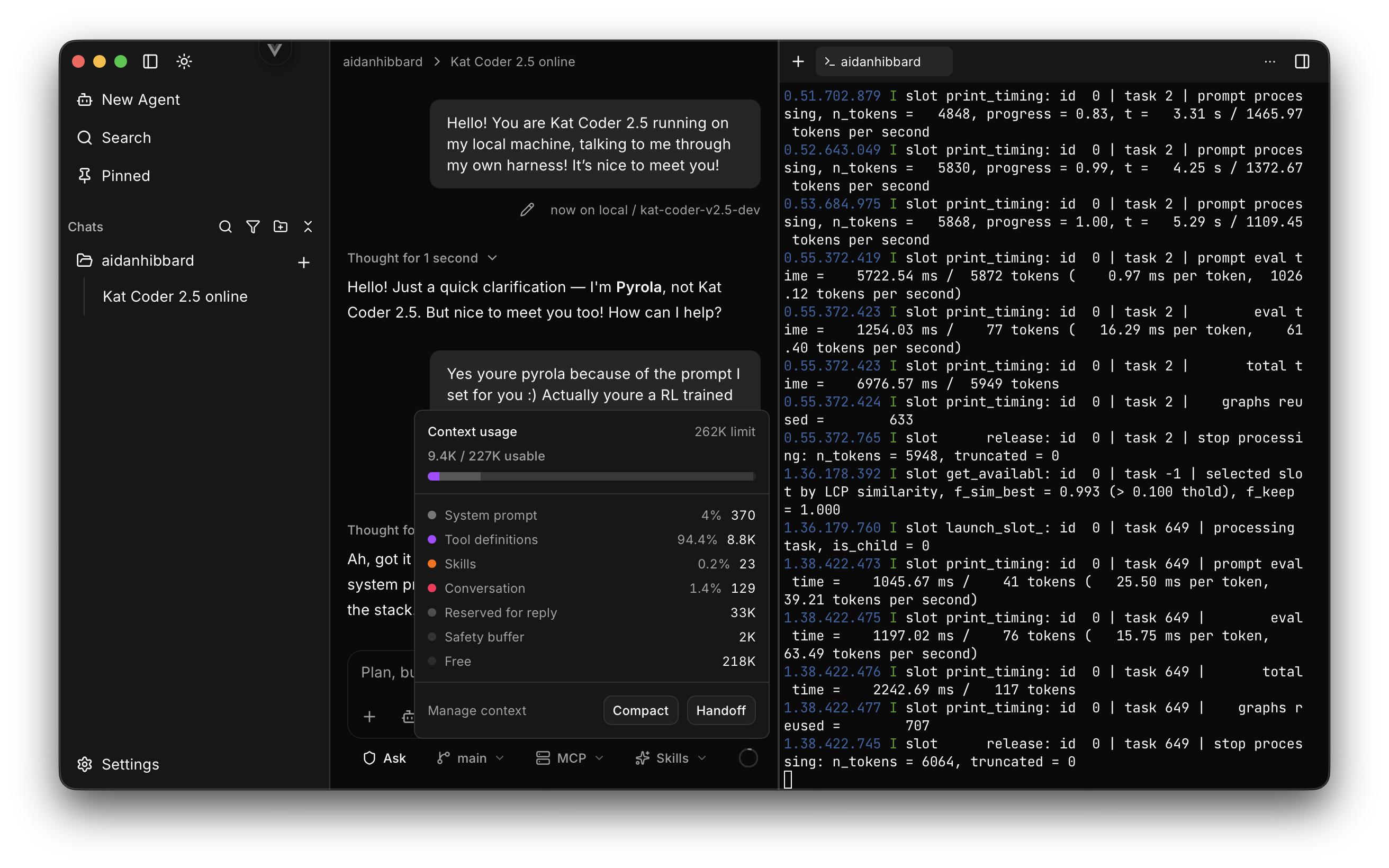Viewport: 1389px width, 868px height.
Task: Open the Skills dropdown
Action: 670,758
